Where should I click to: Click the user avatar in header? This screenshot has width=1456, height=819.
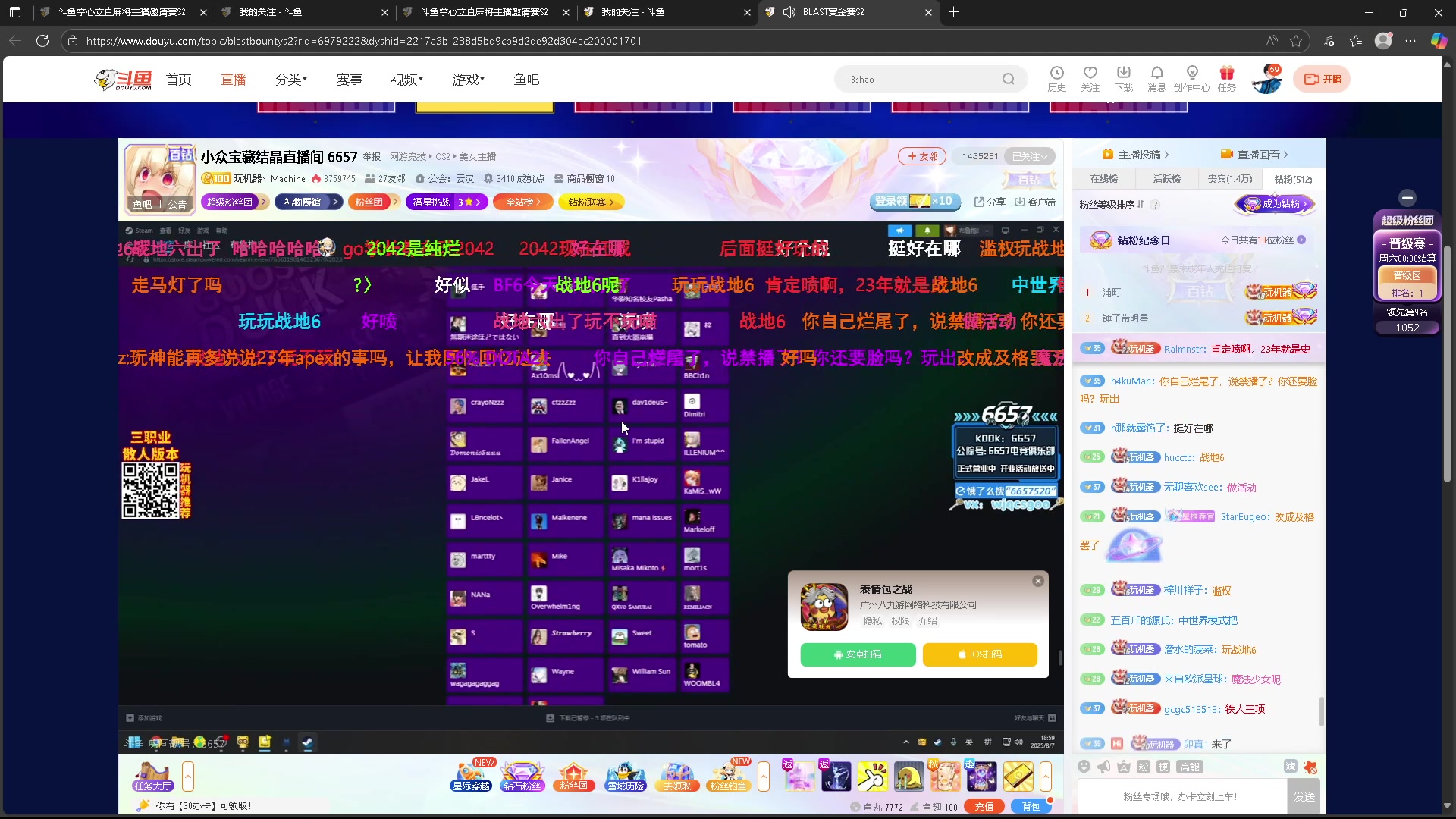[1266, 80]
